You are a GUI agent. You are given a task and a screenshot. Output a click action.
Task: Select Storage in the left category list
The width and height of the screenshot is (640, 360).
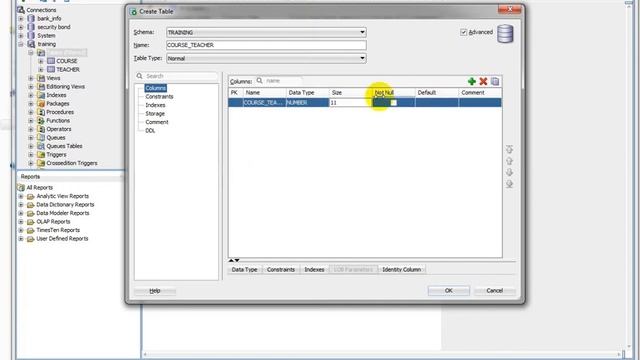155,113
